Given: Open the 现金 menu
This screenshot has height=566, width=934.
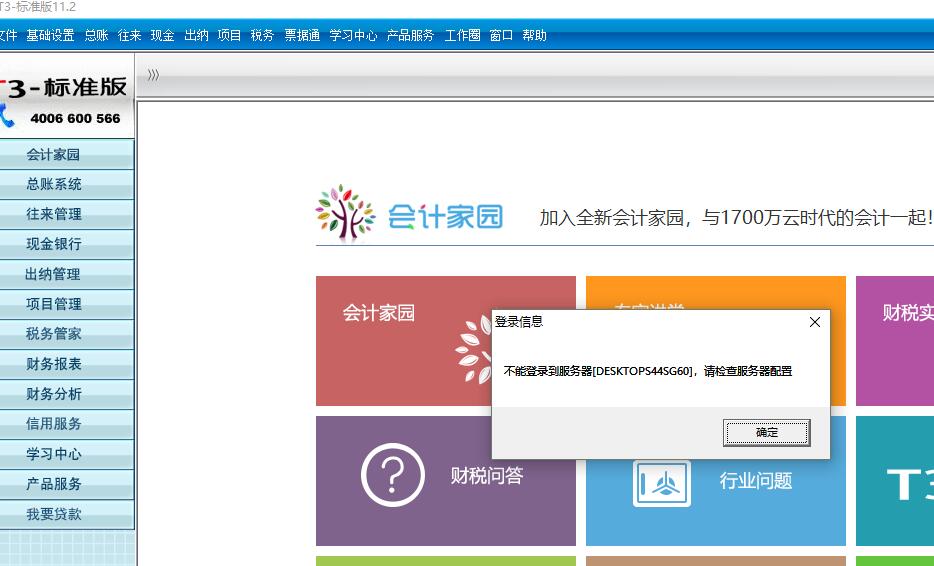Looking at the screenshot, I should [162, 36].
